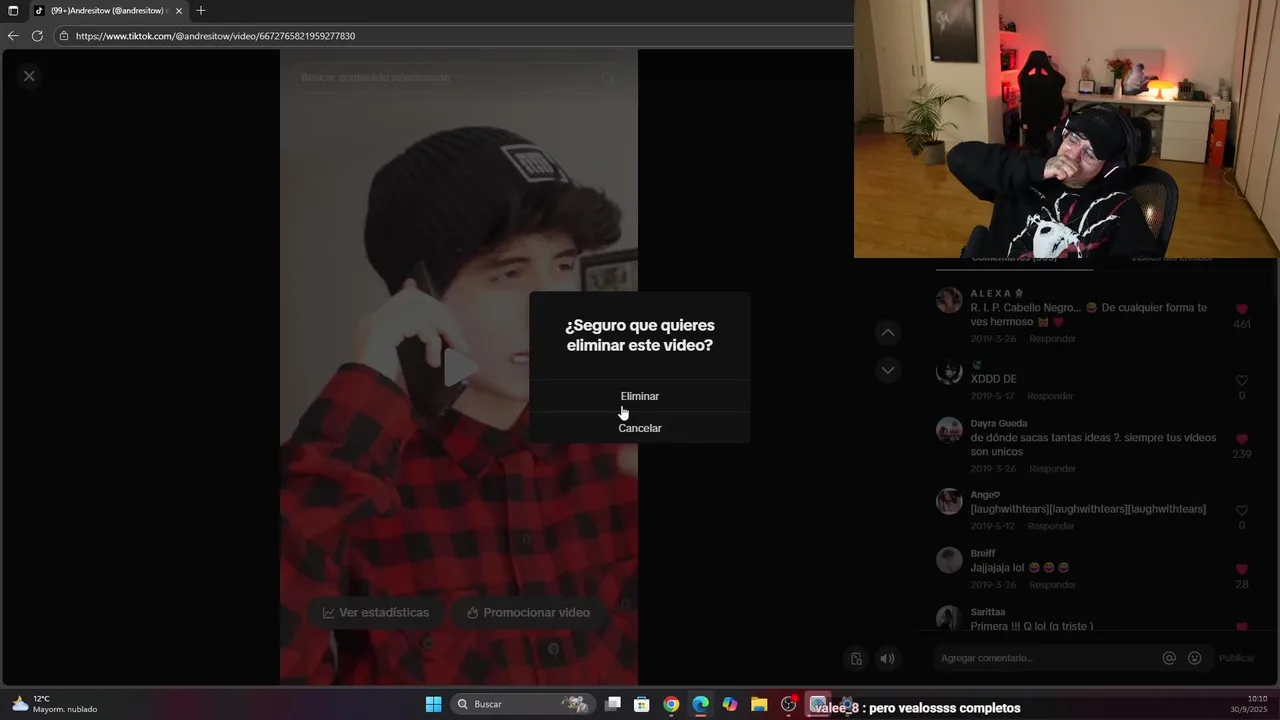
Task: Open Copilot from the taskbar
Action: coord(730,704)
